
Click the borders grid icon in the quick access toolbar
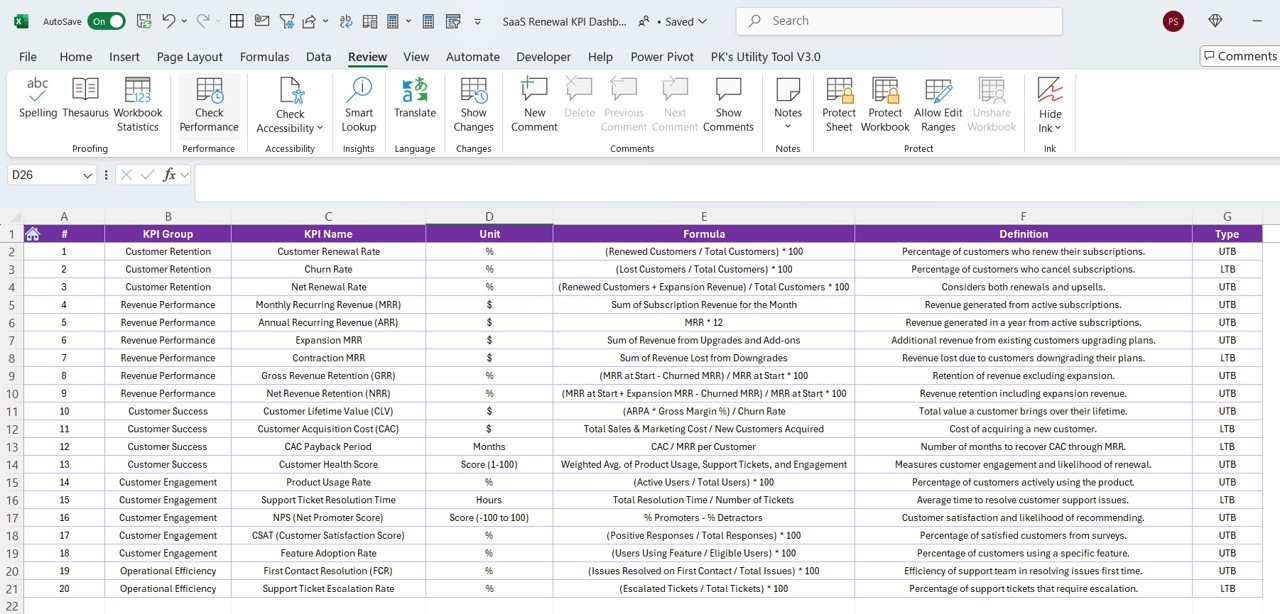click(236, 21)
